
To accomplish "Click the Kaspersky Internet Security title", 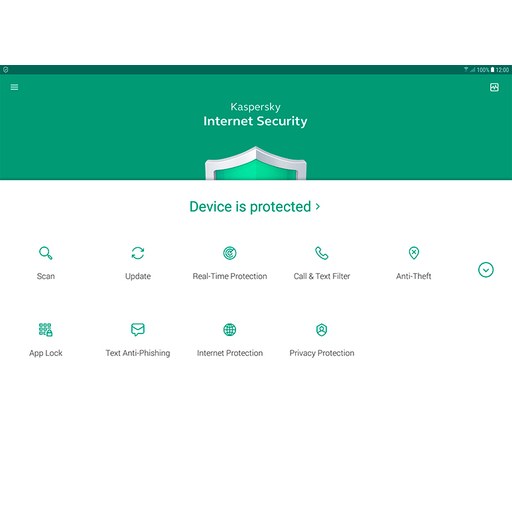I will pos(255,115).
